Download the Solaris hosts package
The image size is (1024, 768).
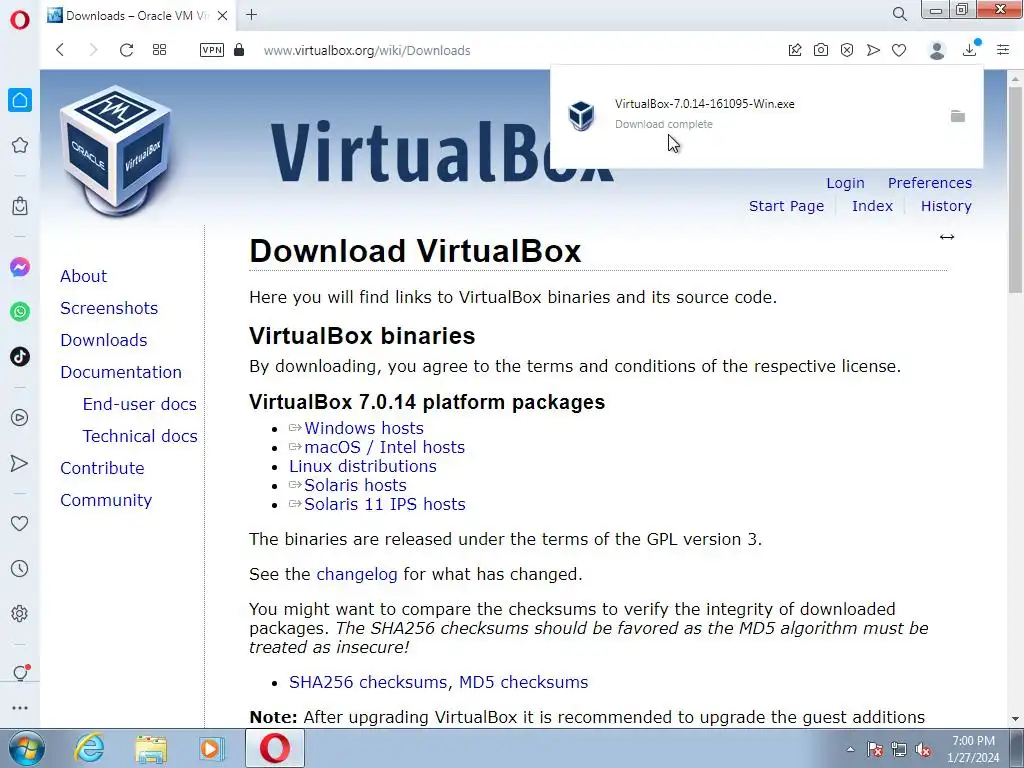(355, 485)
